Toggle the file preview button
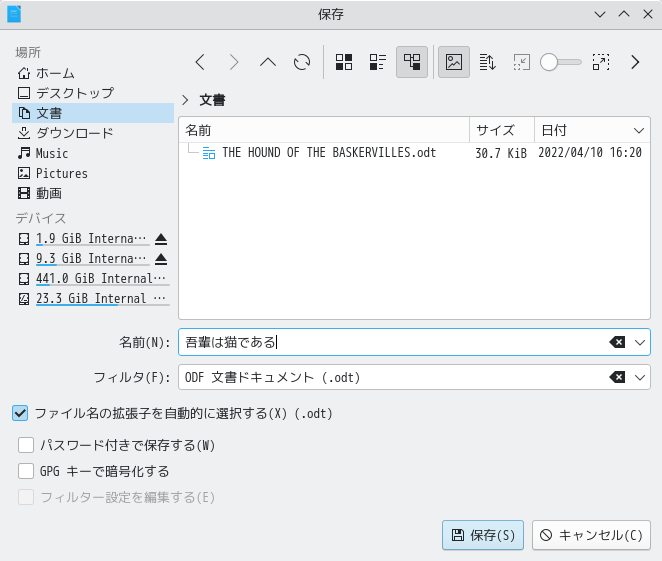Screen dimensions: 662x561 (454, 62)
